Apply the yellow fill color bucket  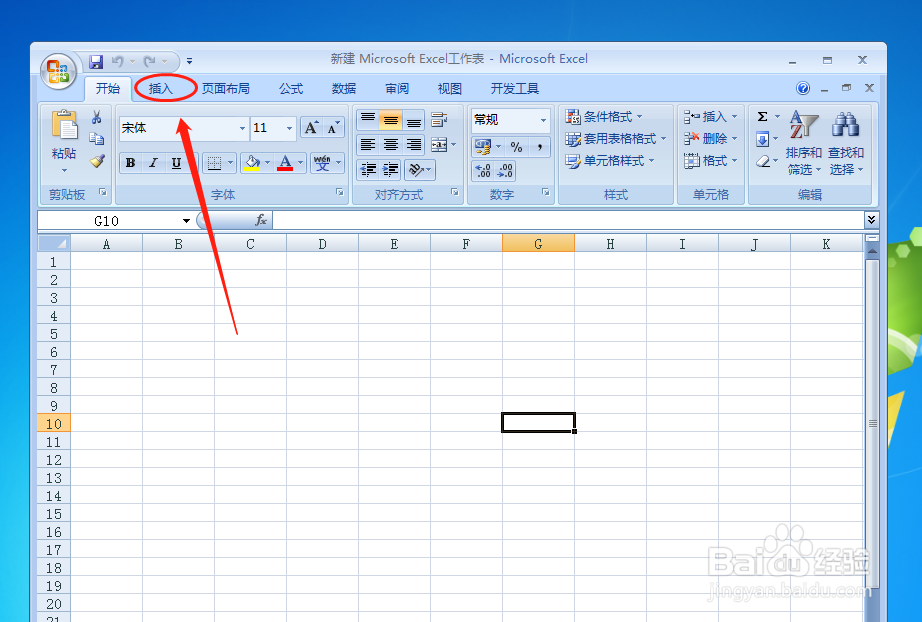pyautogui.click(x=252, y=163)
